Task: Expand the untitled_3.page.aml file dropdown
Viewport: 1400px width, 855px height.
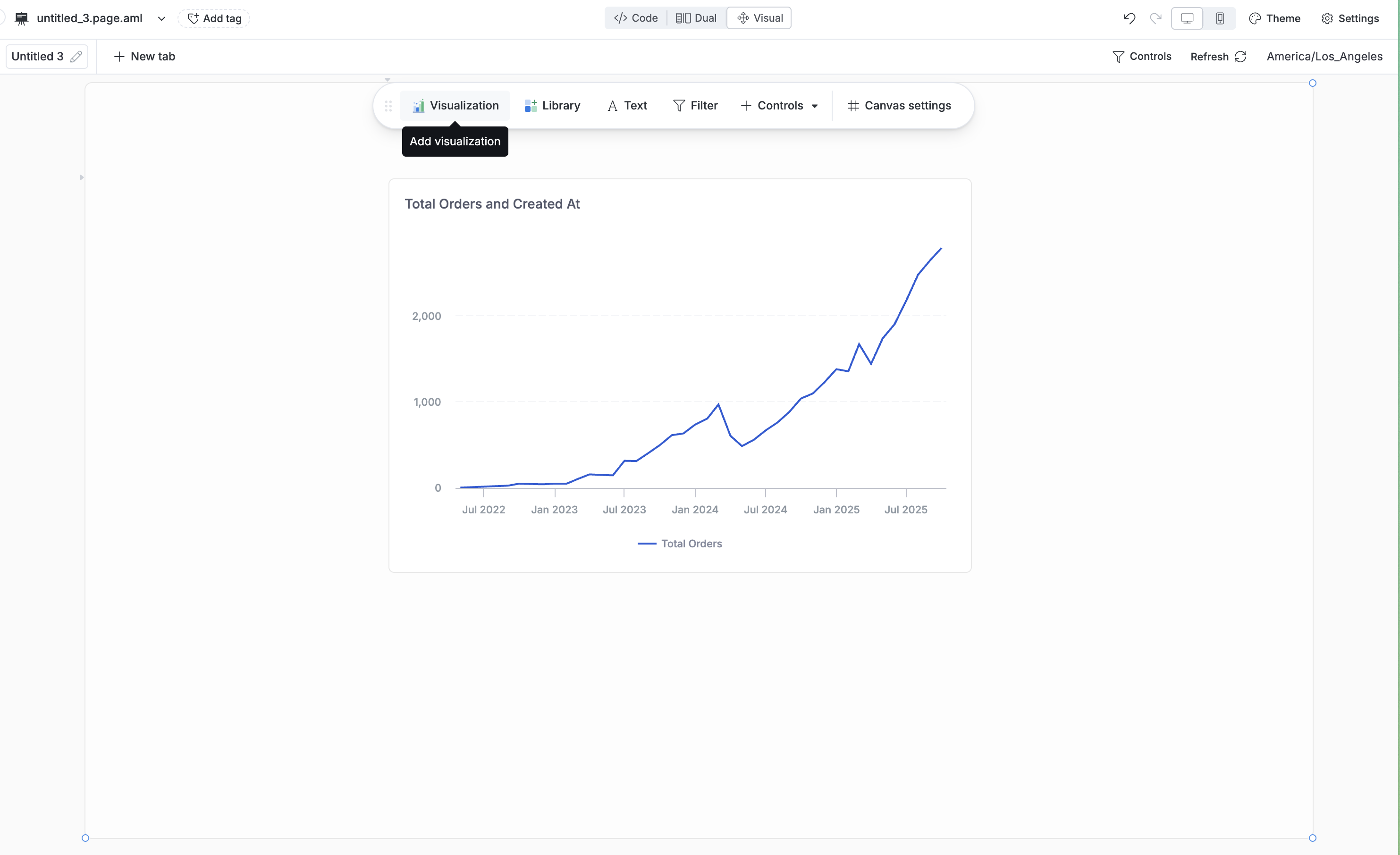Action: (x=161, y=19)
